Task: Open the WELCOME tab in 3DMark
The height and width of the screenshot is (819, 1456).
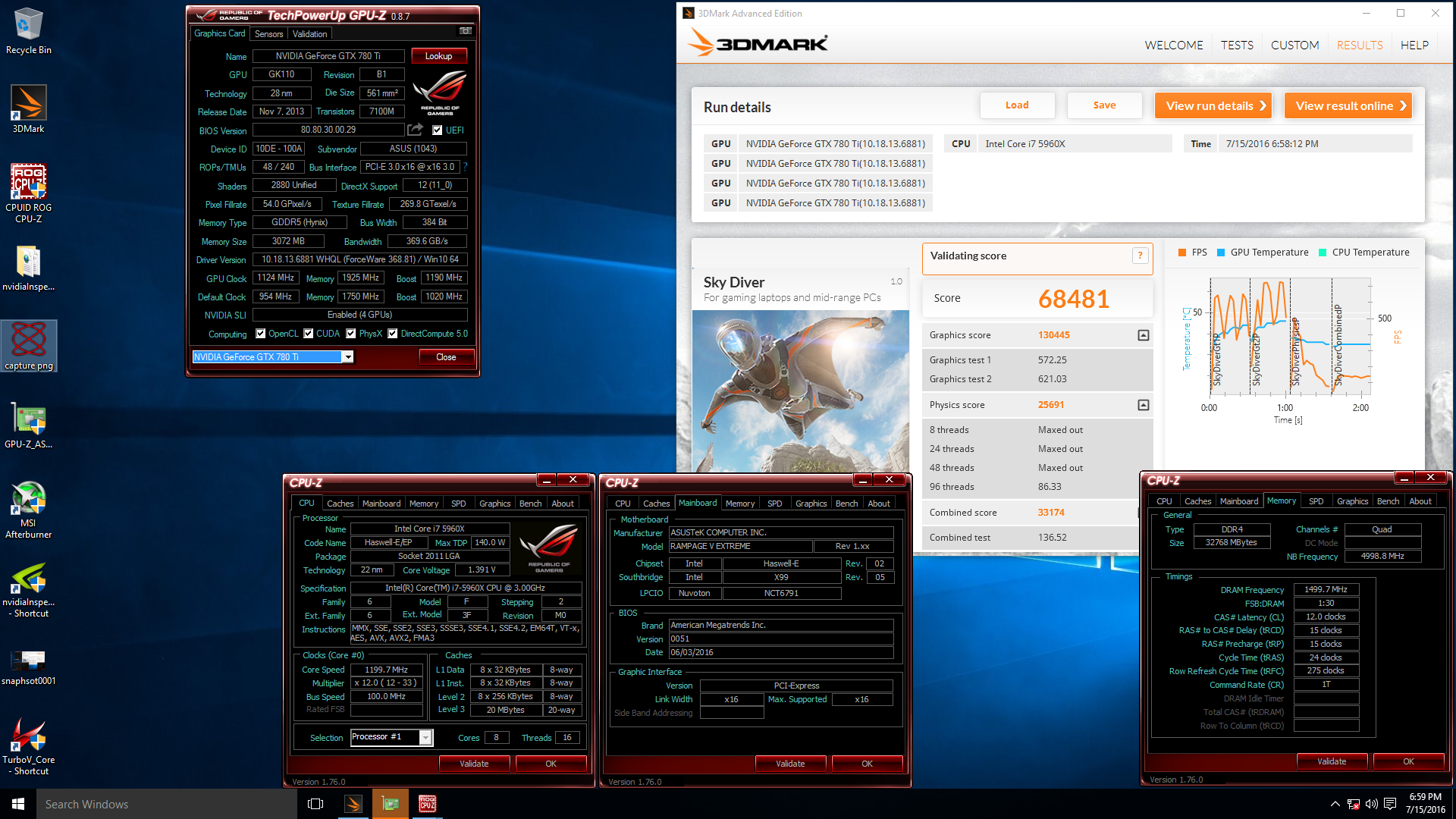Action: (1174, 45)
